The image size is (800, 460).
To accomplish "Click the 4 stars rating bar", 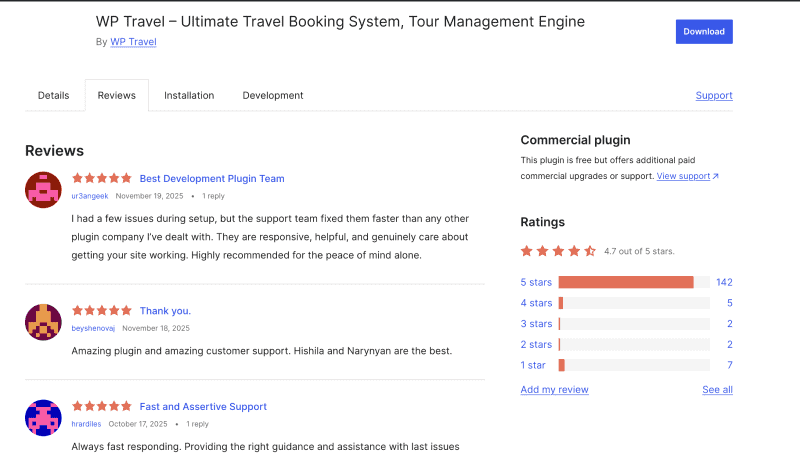I will (634, 303).
